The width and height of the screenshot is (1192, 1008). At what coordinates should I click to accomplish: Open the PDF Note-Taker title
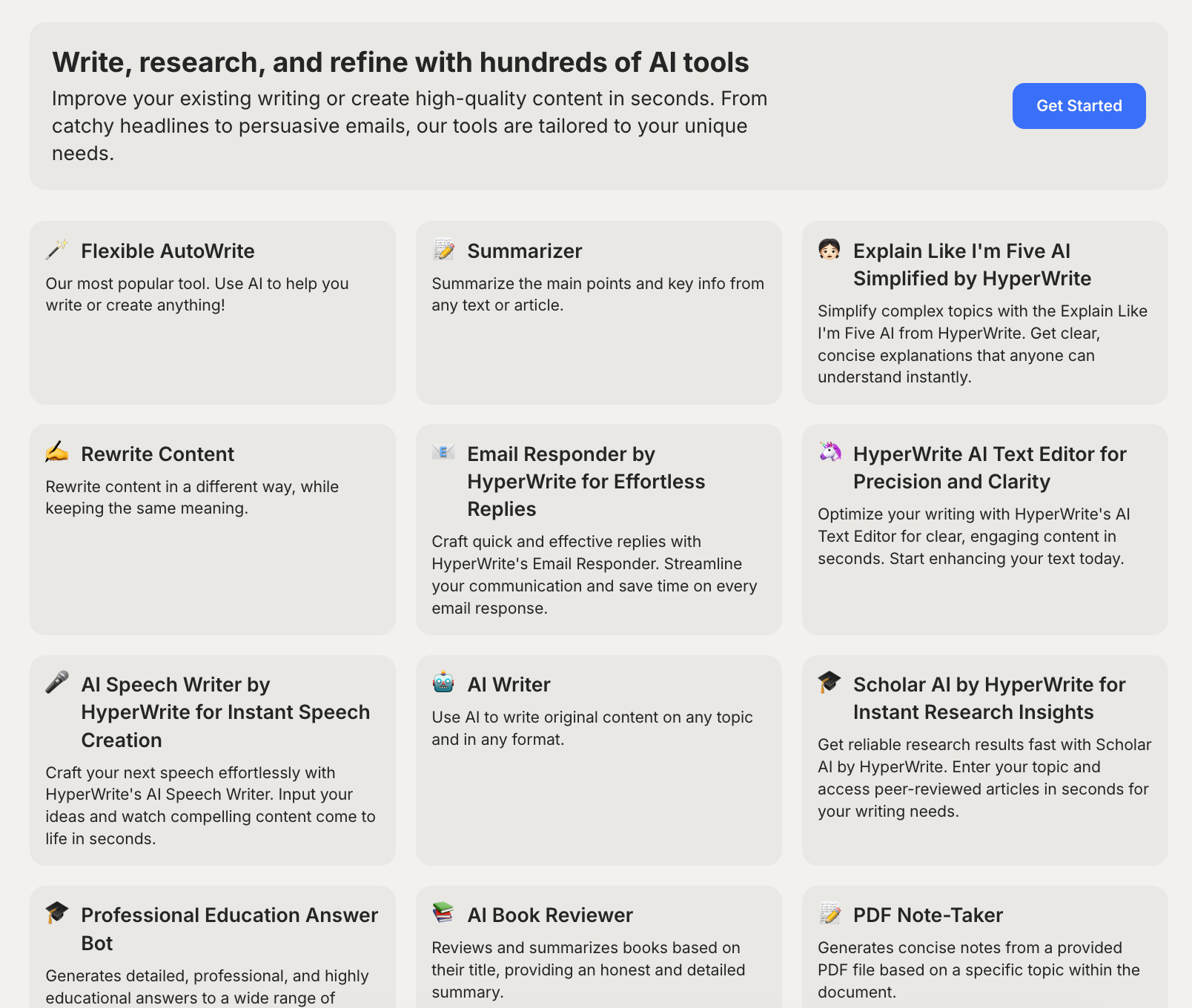928,915
